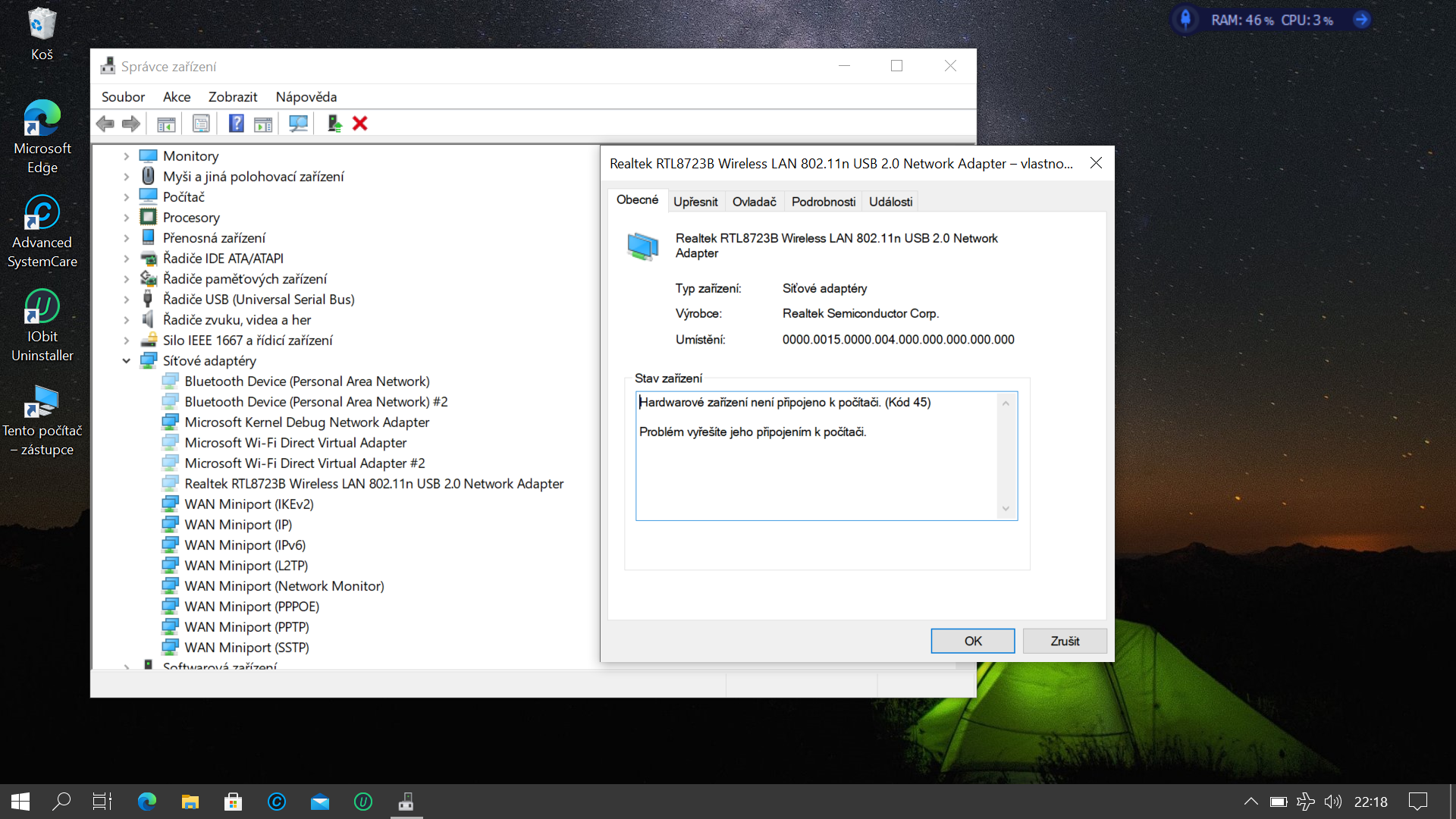Click the Zrušit button
This screenshot has height=819, width=1456.
coord(1064,641)
